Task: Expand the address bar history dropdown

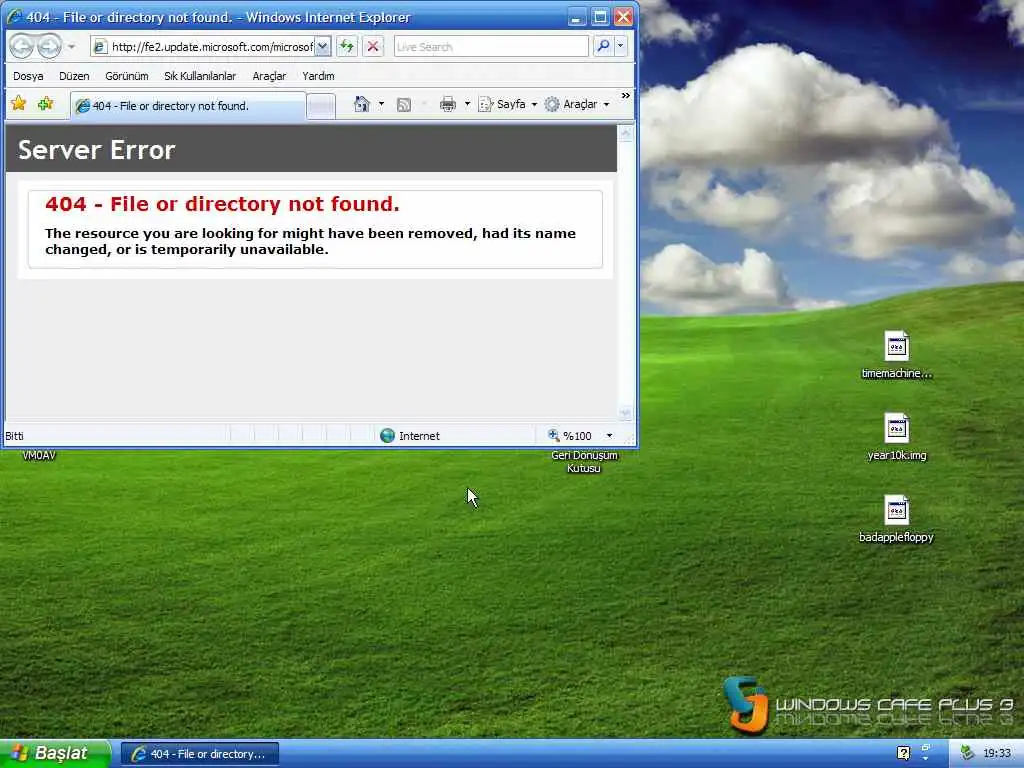Action: point(323,46)
